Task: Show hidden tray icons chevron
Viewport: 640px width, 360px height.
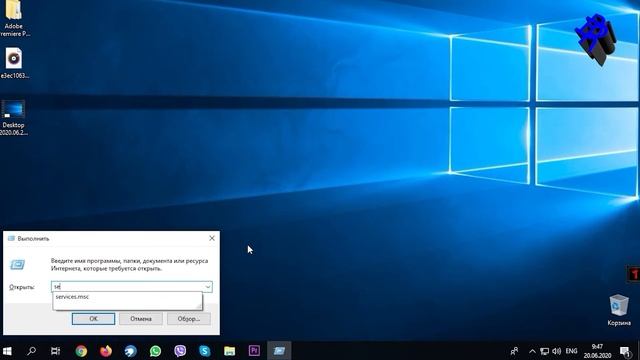Action: [532, 351]
